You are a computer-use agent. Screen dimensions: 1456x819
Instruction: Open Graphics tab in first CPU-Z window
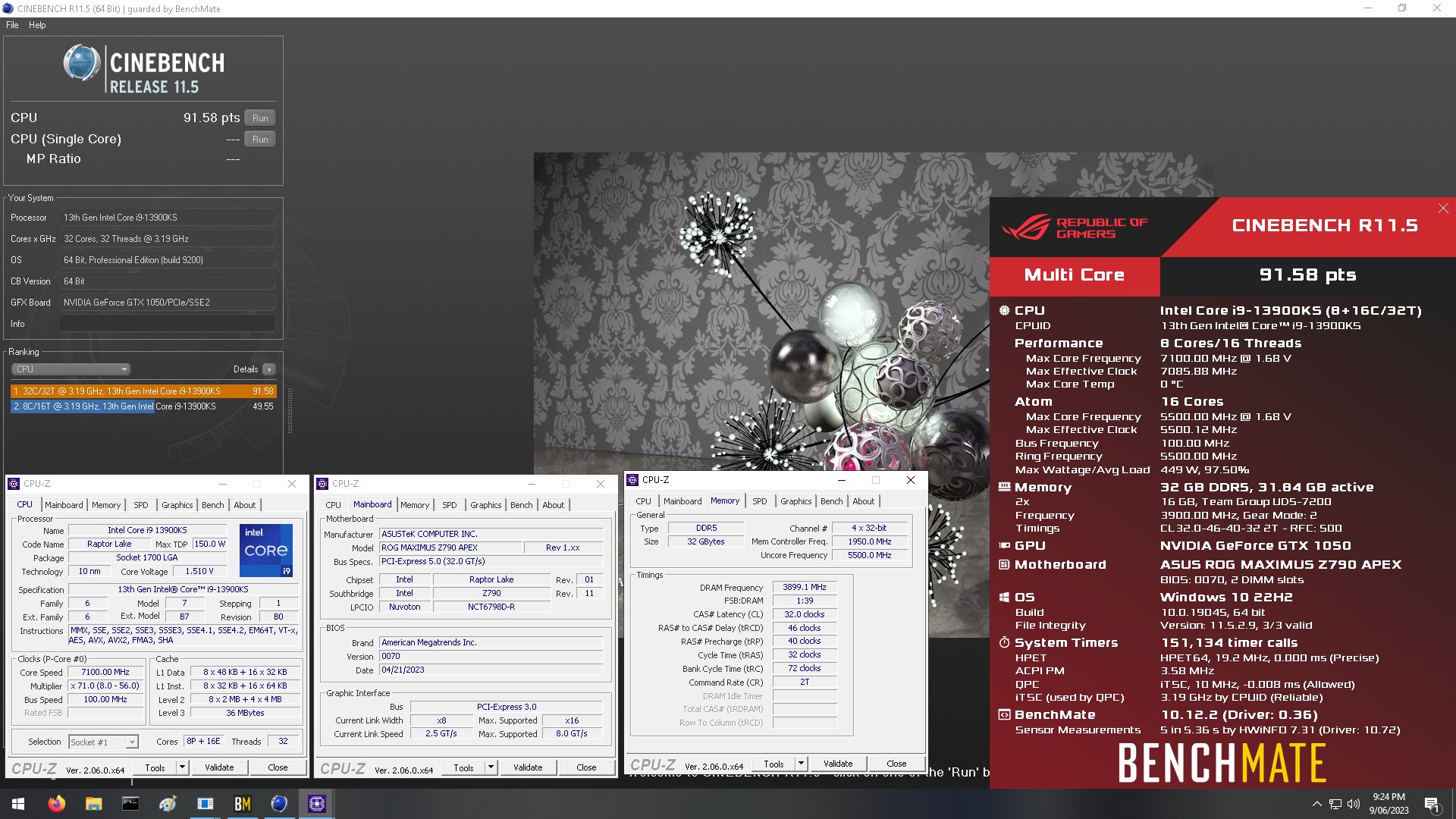point(177,505)
